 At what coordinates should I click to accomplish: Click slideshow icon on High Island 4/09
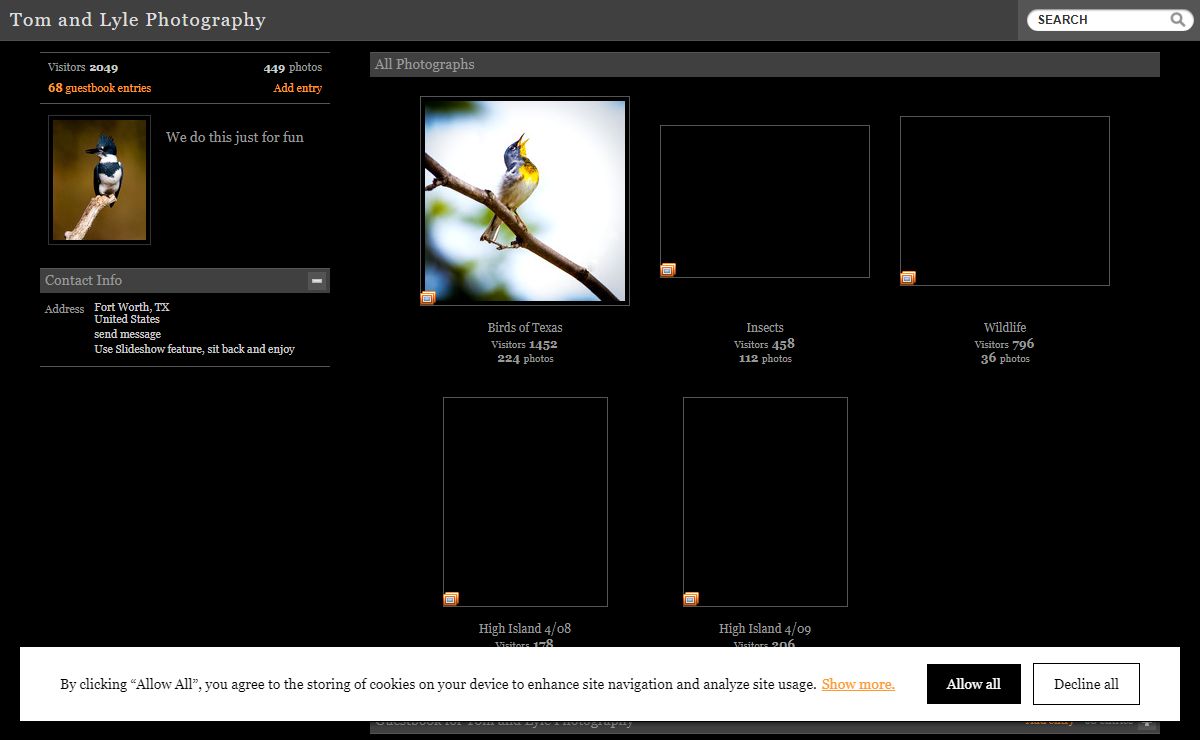click(691, 599)
